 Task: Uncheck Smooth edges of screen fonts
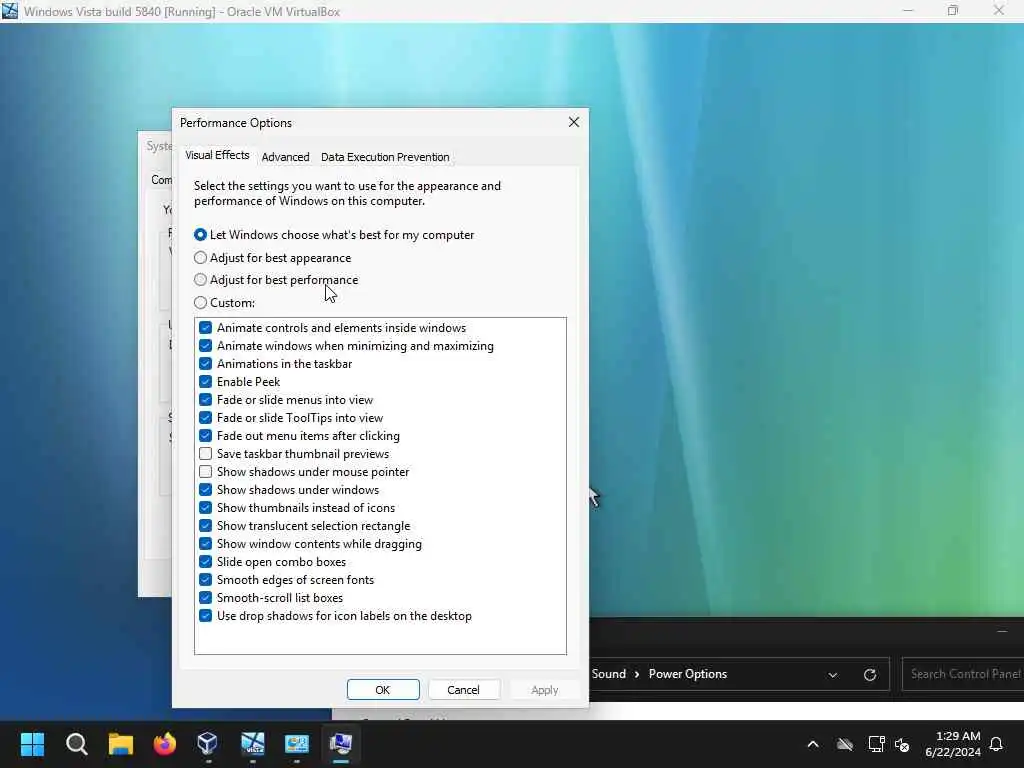pos(205,580)
